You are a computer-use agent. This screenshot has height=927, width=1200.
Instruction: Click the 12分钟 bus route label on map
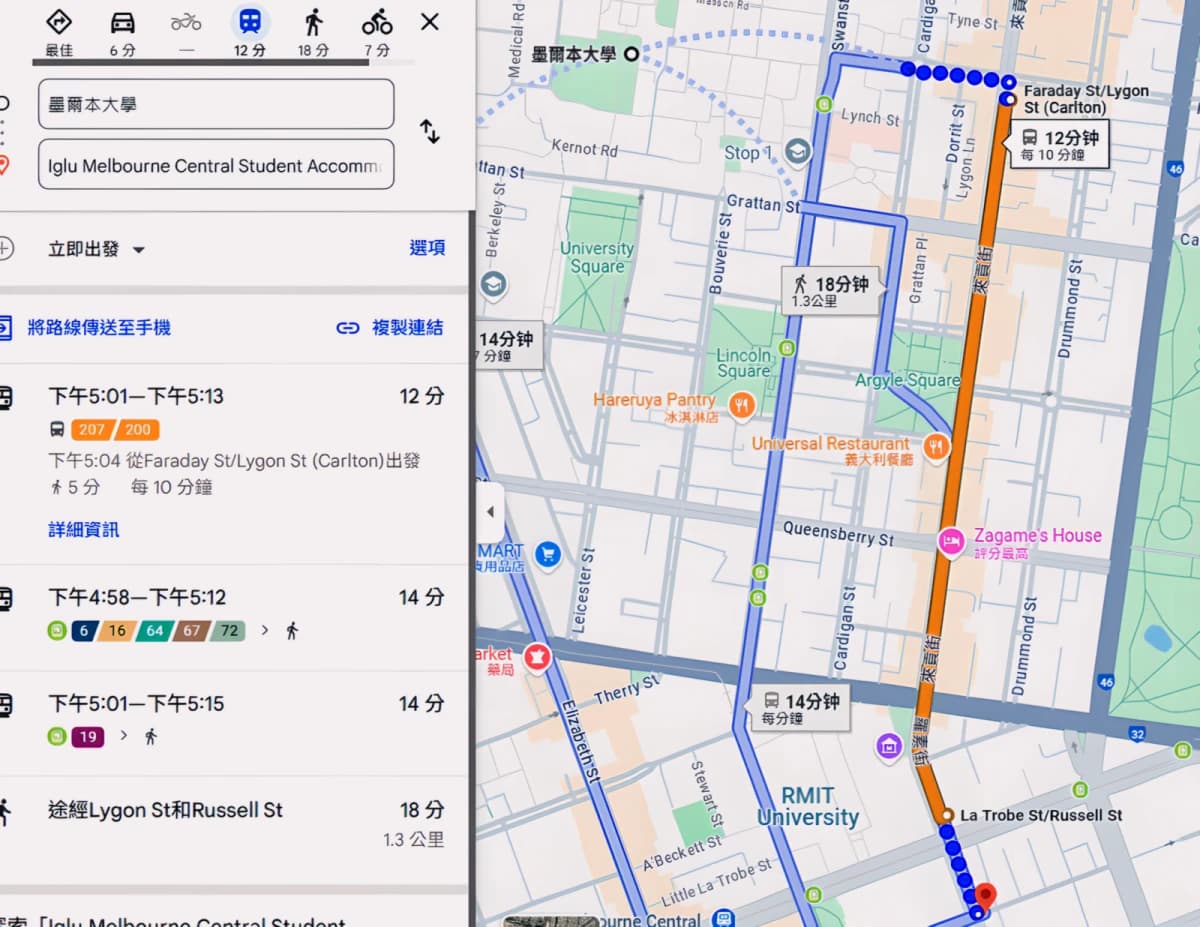(1060, 145)
